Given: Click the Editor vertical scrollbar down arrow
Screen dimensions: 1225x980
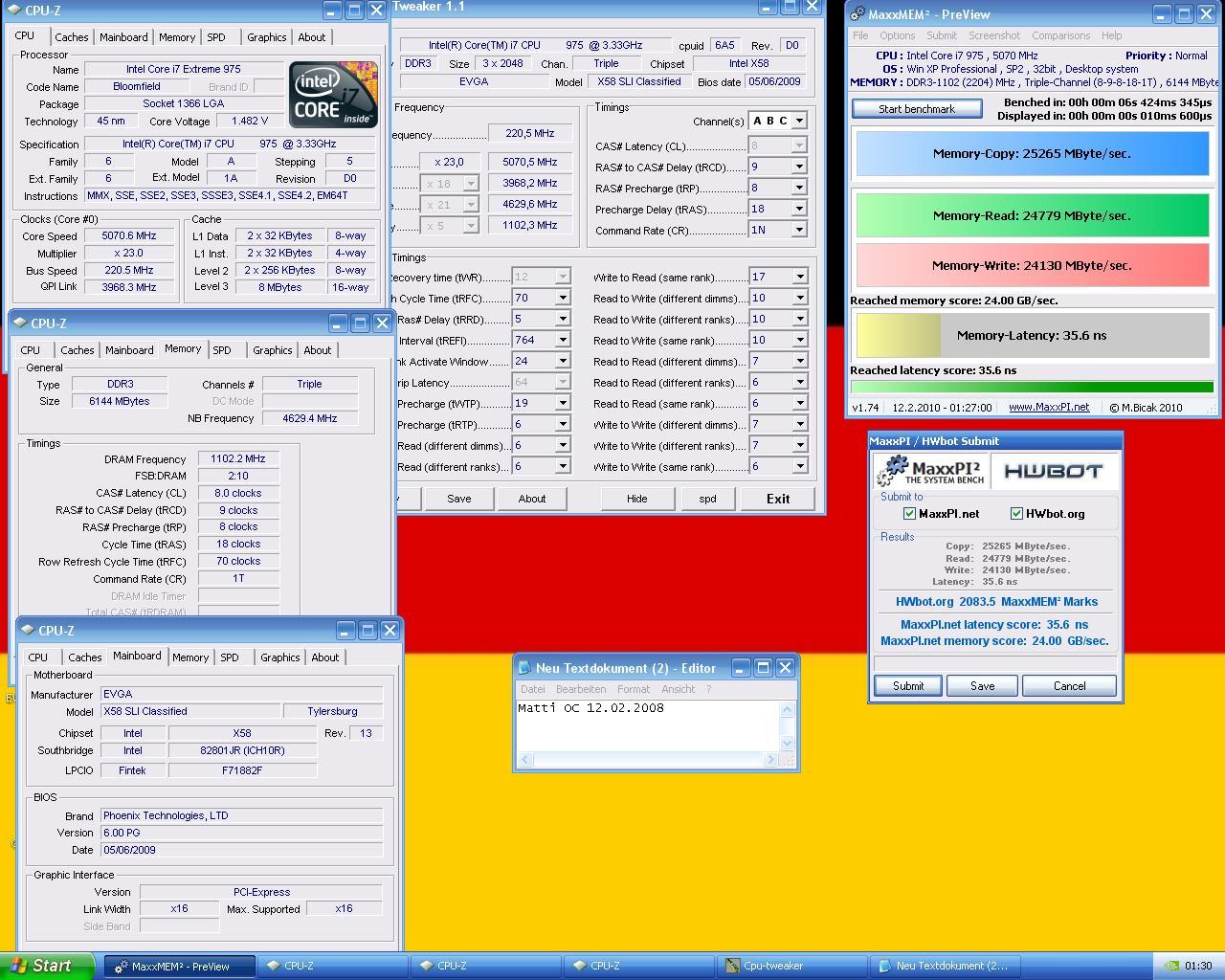Looking at the screenshot, I should click(788, 744).
